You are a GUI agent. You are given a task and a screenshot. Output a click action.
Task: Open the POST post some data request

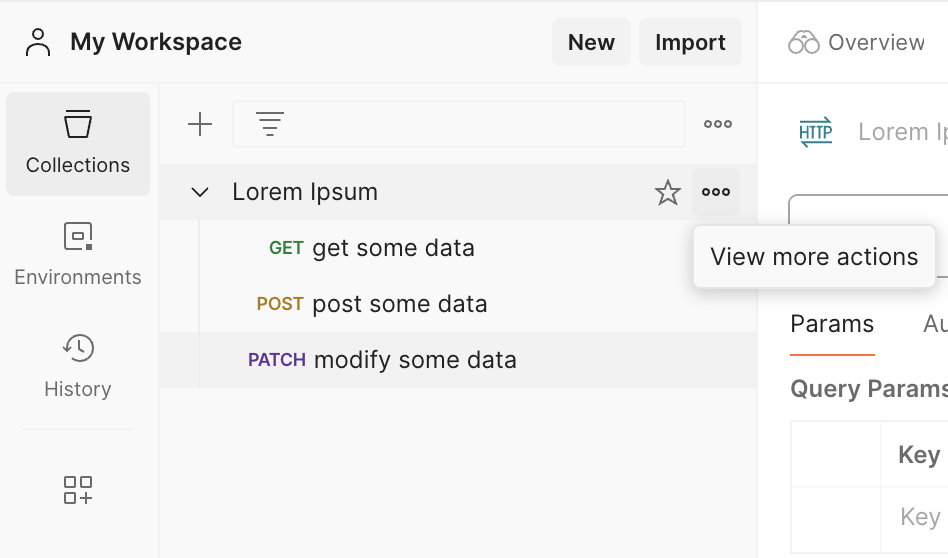point(399,304)
